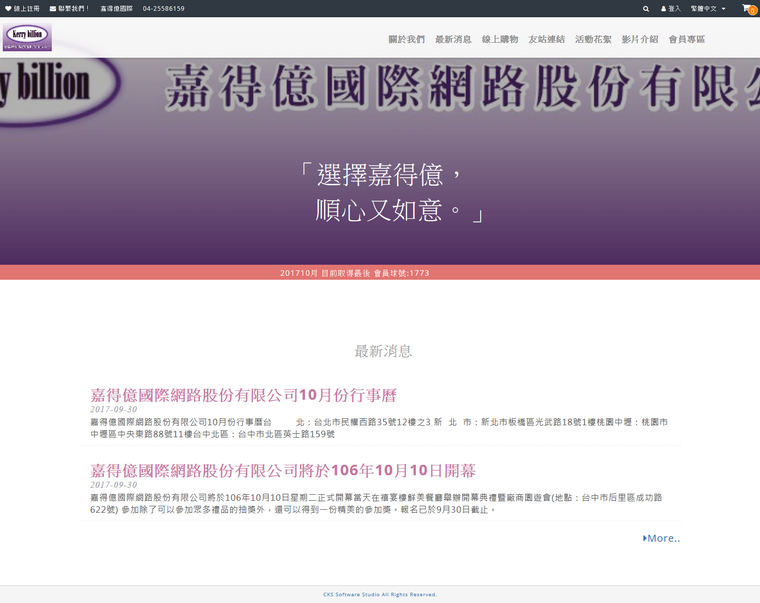
Task: Open the shopping cart icon
Action: [748, 9]
